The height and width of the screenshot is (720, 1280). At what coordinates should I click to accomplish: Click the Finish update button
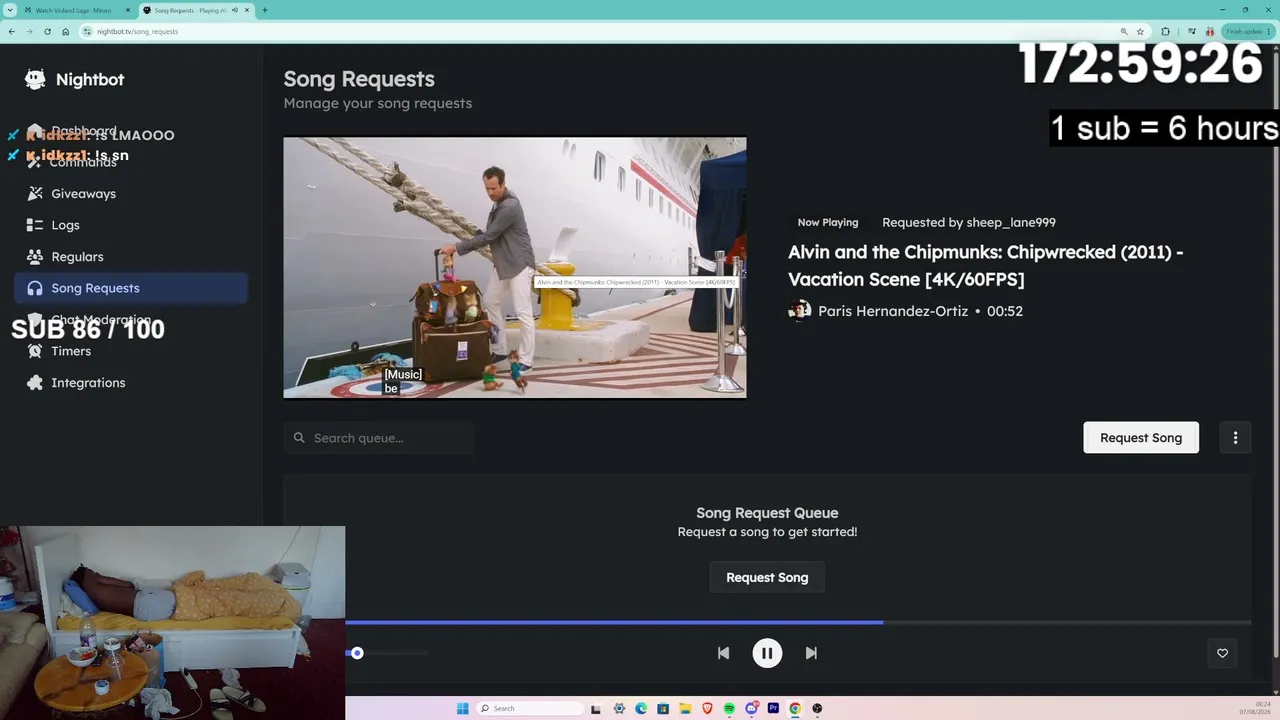[1247, 31]
